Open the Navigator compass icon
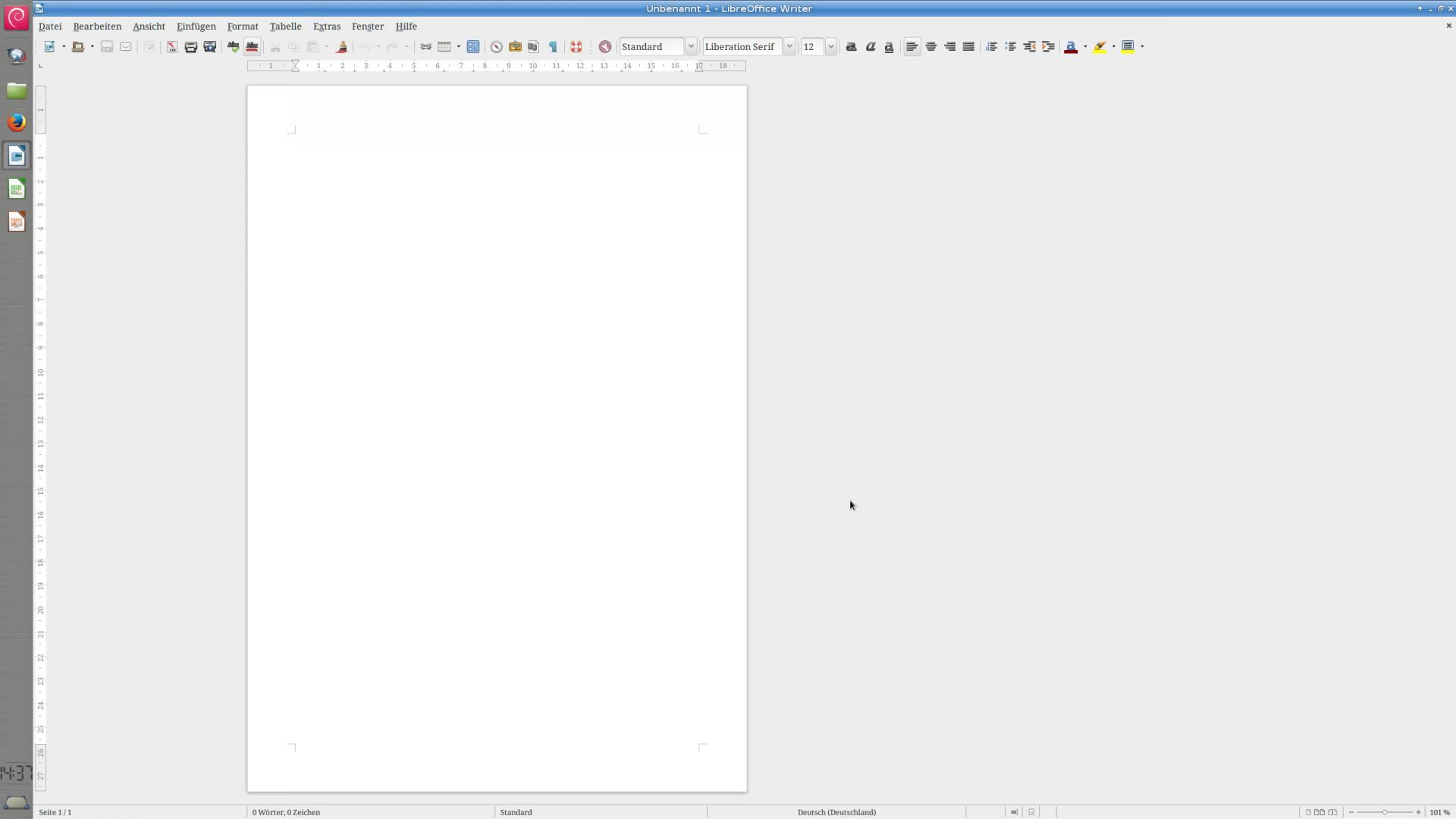The width and height of the screenshot is (1456, 819). coord(496,47)
